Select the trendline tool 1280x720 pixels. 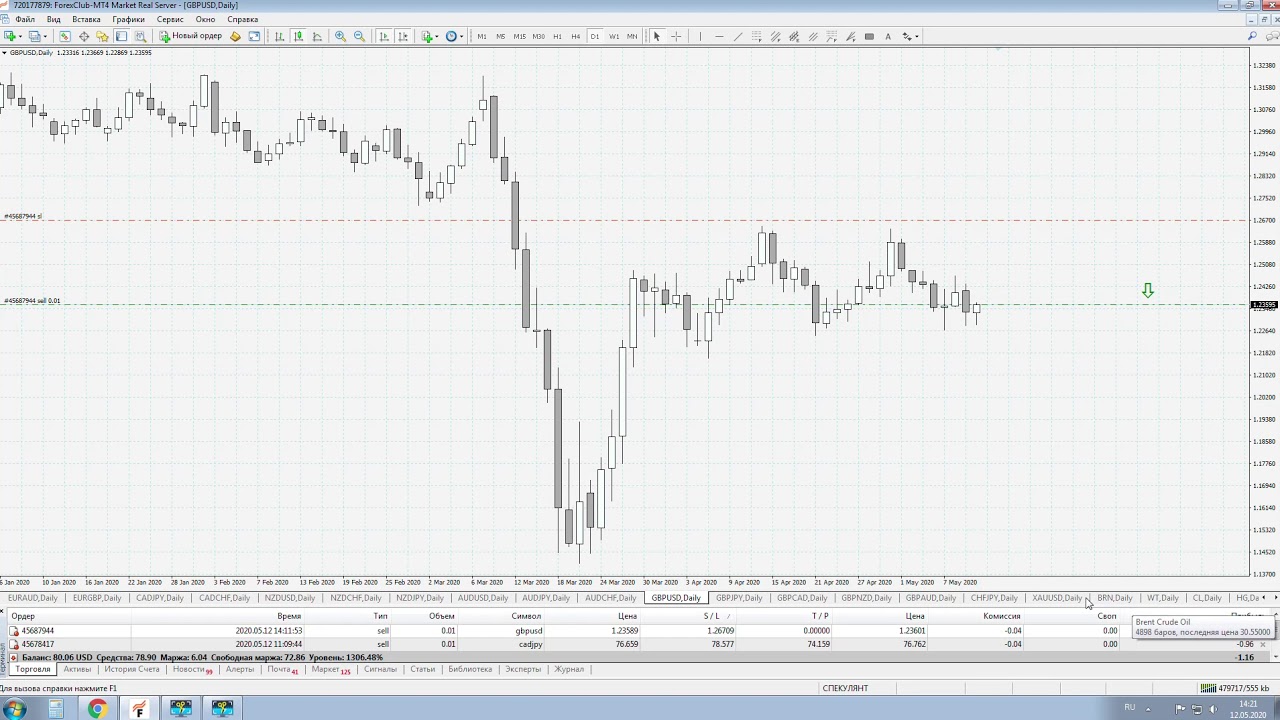(x=738, y=36)
